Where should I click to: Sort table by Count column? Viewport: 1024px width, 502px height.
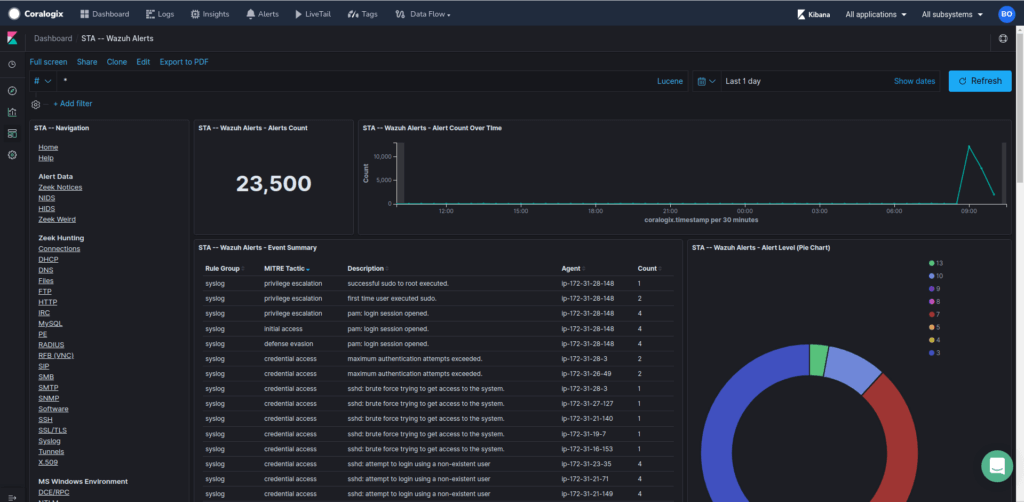[x=649, y=268]
